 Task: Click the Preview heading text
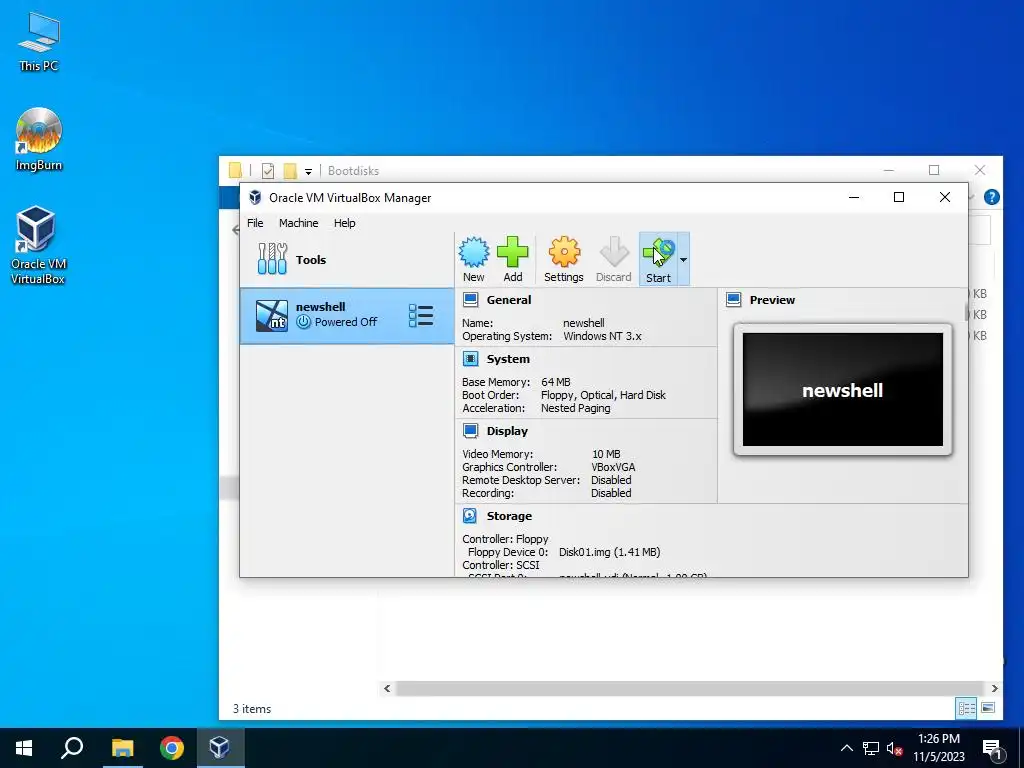(772, 300)
